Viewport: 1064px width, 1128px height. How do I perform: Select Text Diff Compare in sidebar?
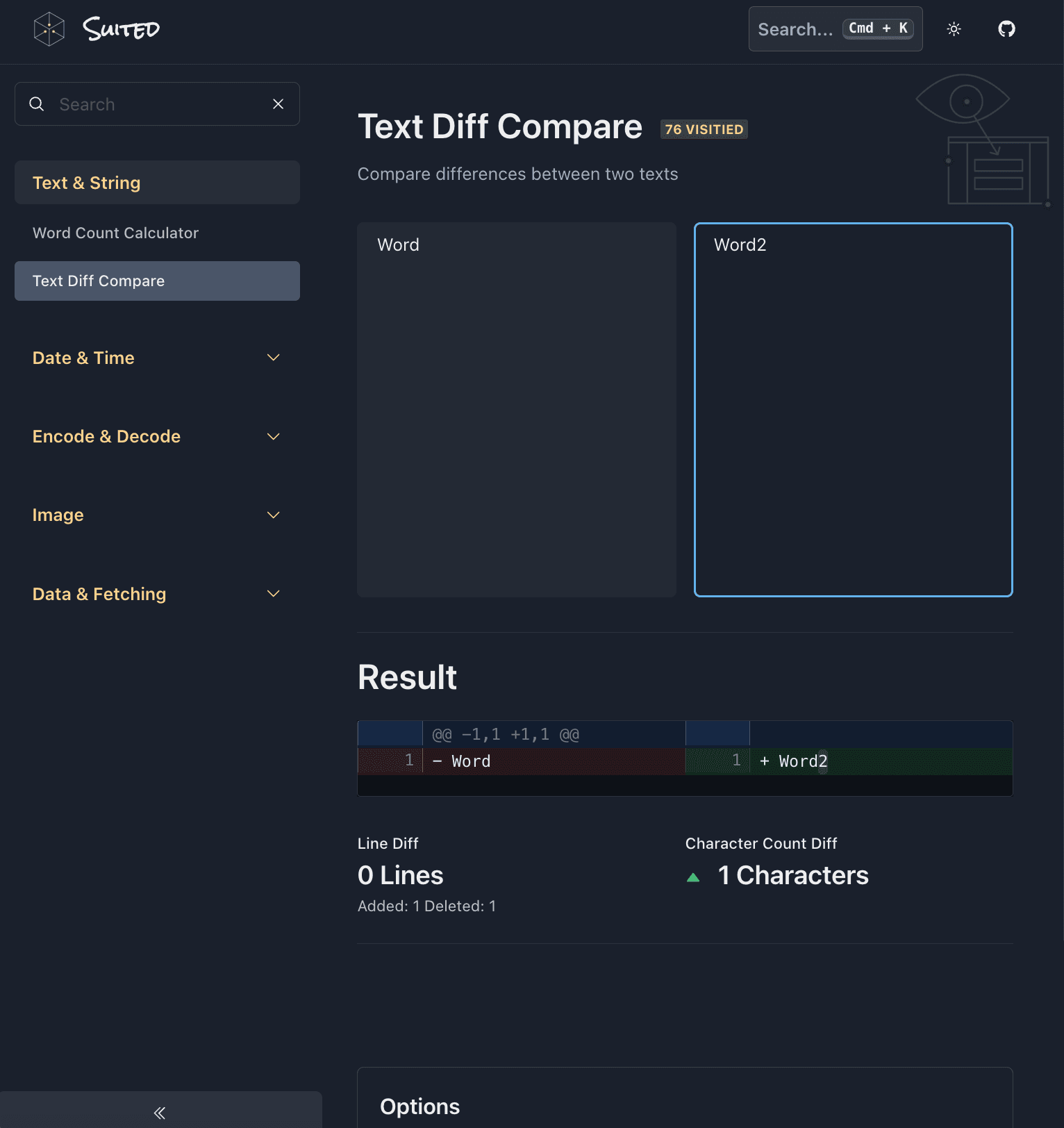pyautogui.click(x=157, y=281)
